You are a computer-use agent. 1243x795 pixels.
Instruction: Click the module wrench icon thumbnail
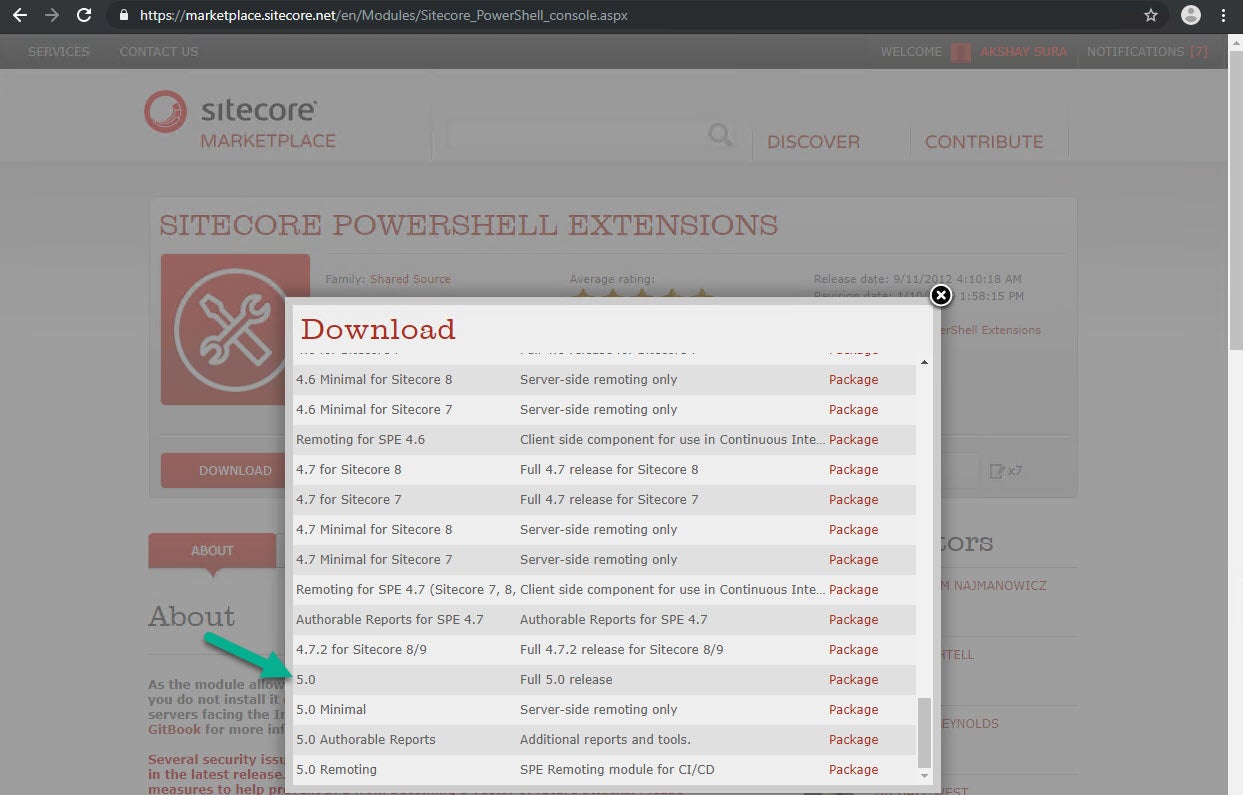click(x=235, y=329)
